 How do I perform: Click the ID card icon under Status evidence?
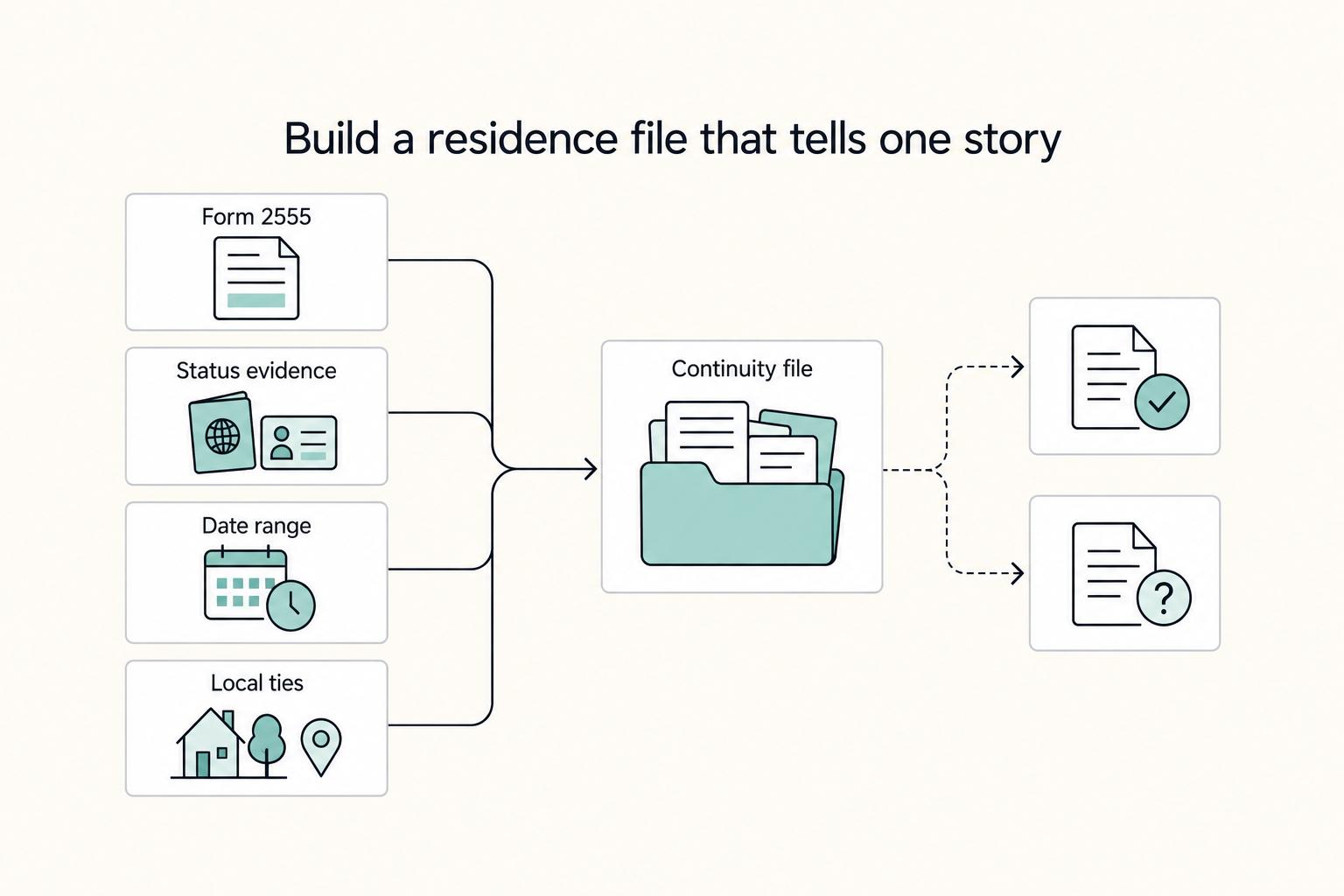[x=298, y=443]
